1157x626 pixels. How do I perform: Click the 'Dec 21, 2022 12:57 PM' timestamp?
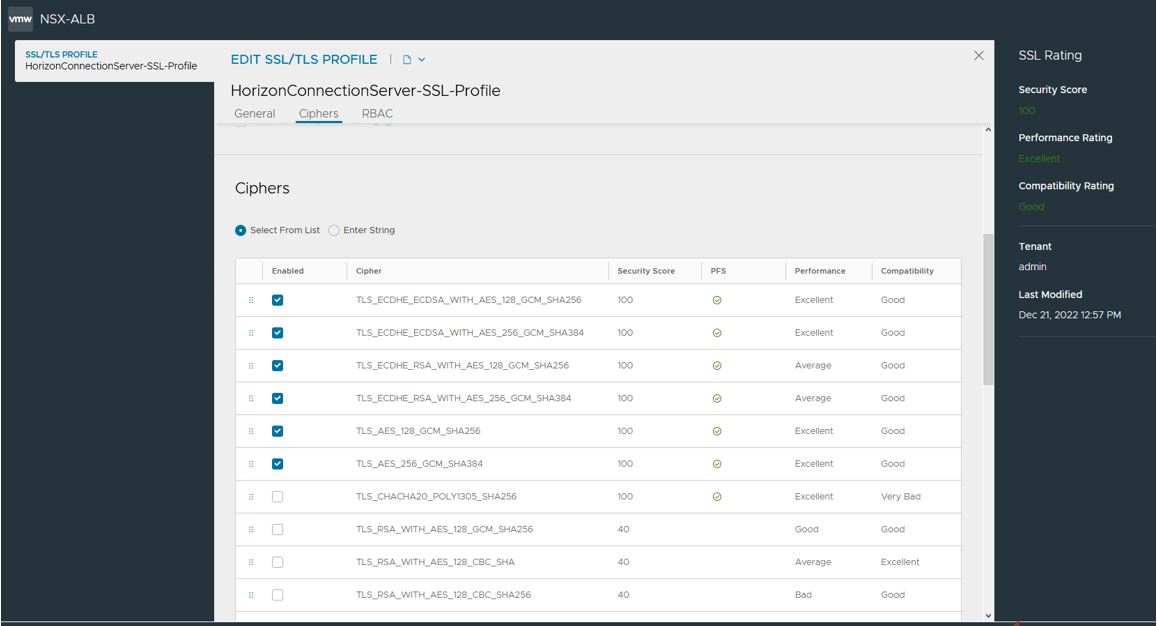click(1069, 315)
